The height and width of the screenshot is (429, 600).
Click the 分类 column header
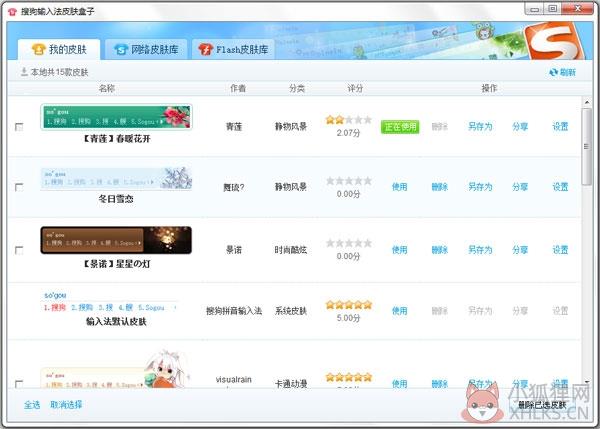(297, 89)
